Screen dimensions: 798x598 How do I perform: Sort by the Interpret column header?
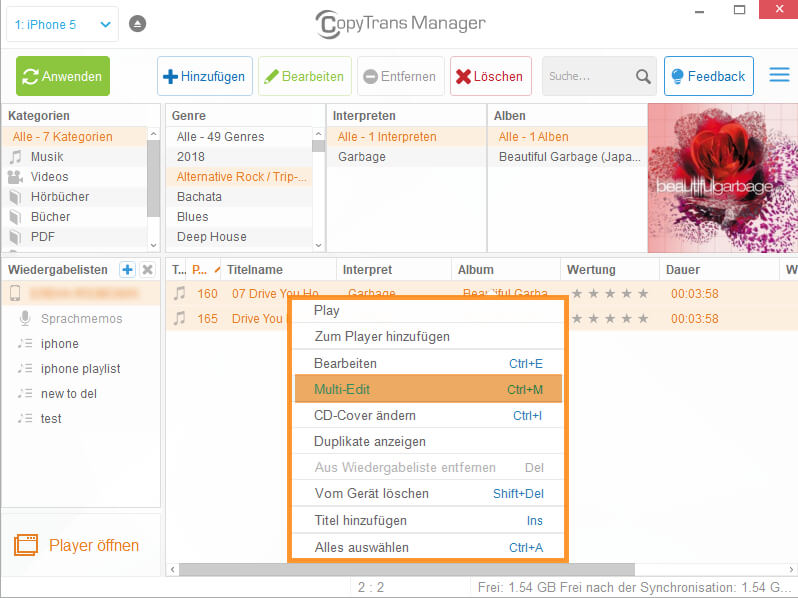pos(393,270)
